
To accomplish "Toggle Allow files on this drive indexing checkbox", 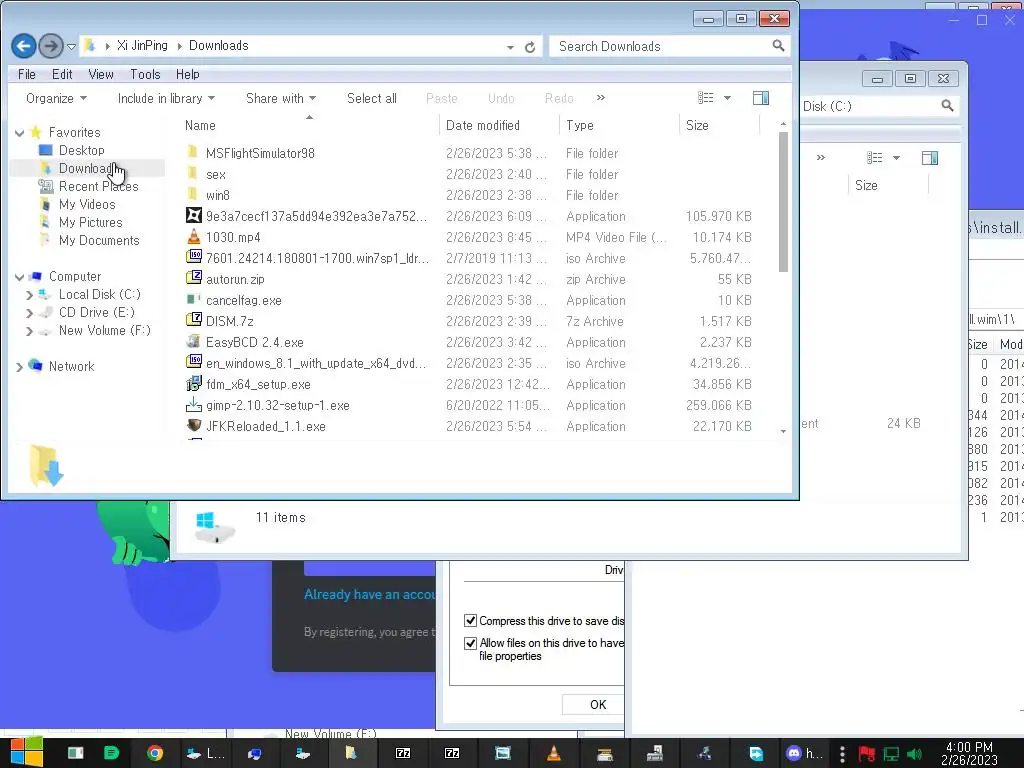I will click(470, 643).
